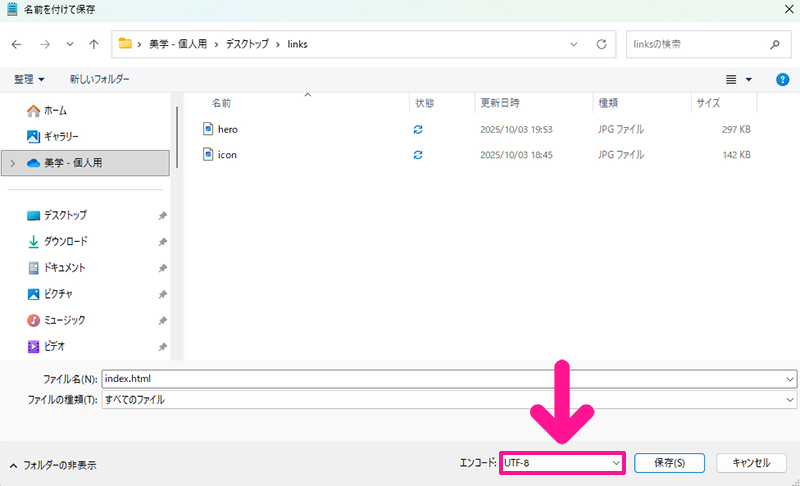Sort files by 更新日時 column header

(499, 103)
